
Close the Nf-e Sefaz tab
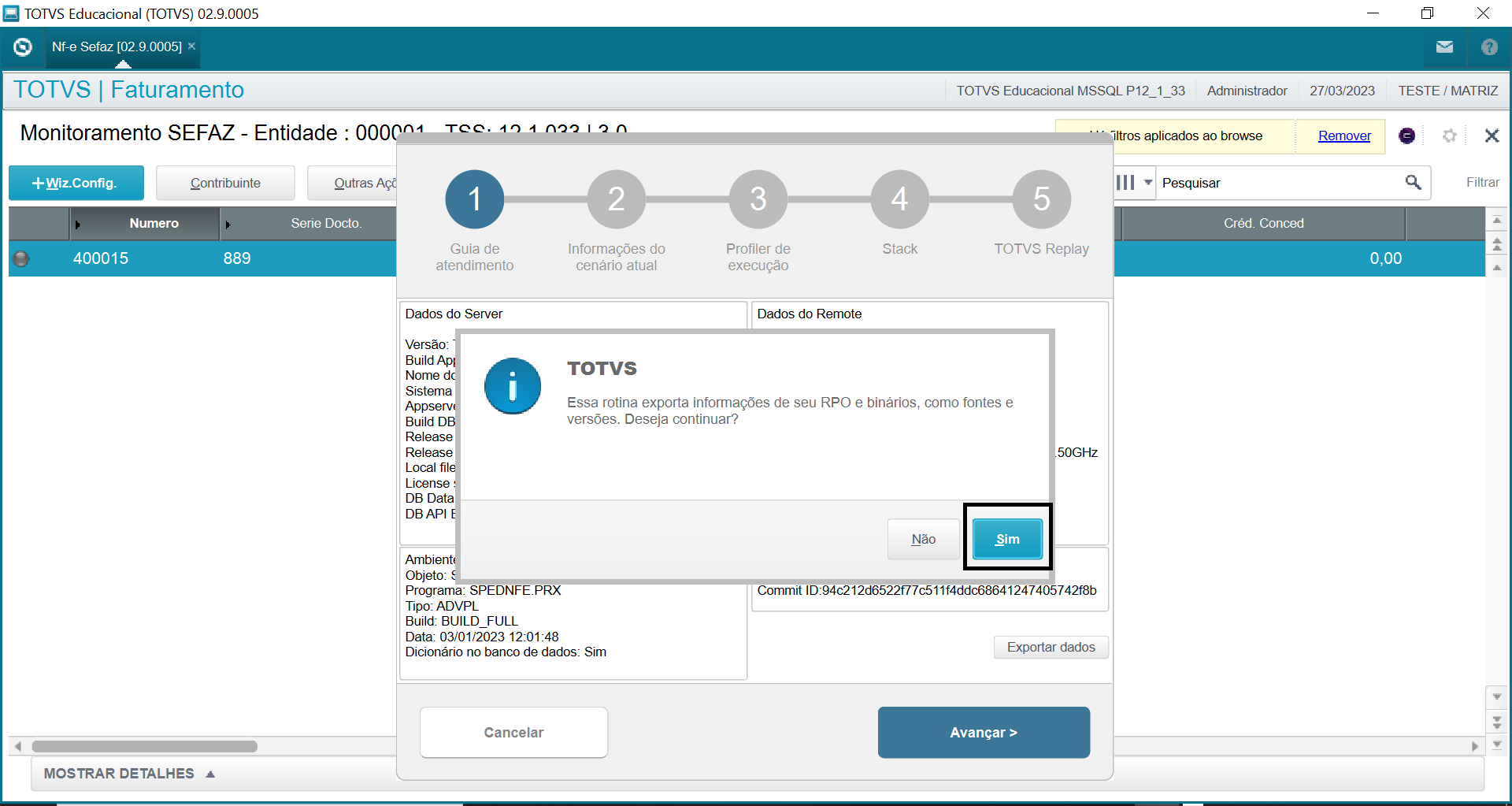pos(191,46)
